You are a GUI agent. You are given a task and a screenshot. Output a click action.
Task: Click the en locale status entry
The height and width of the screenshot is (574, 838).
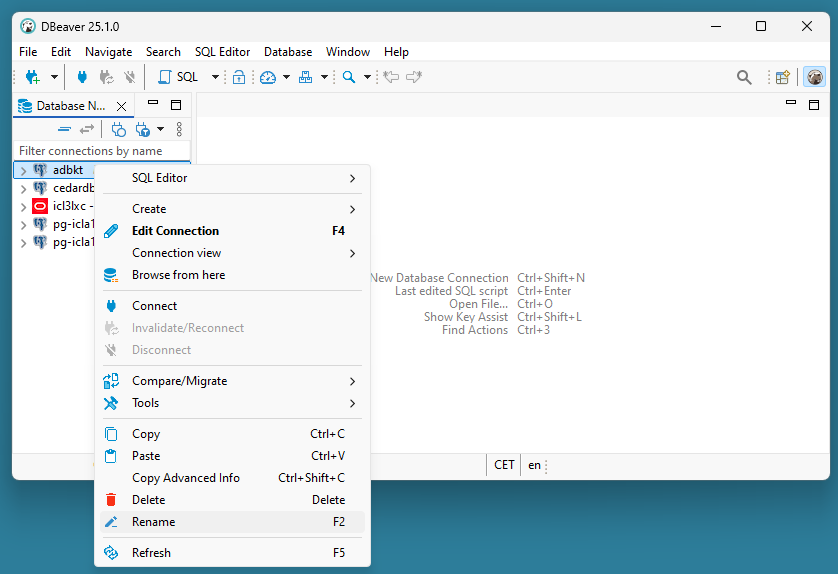pyautogui.click(x=534, y=465)
